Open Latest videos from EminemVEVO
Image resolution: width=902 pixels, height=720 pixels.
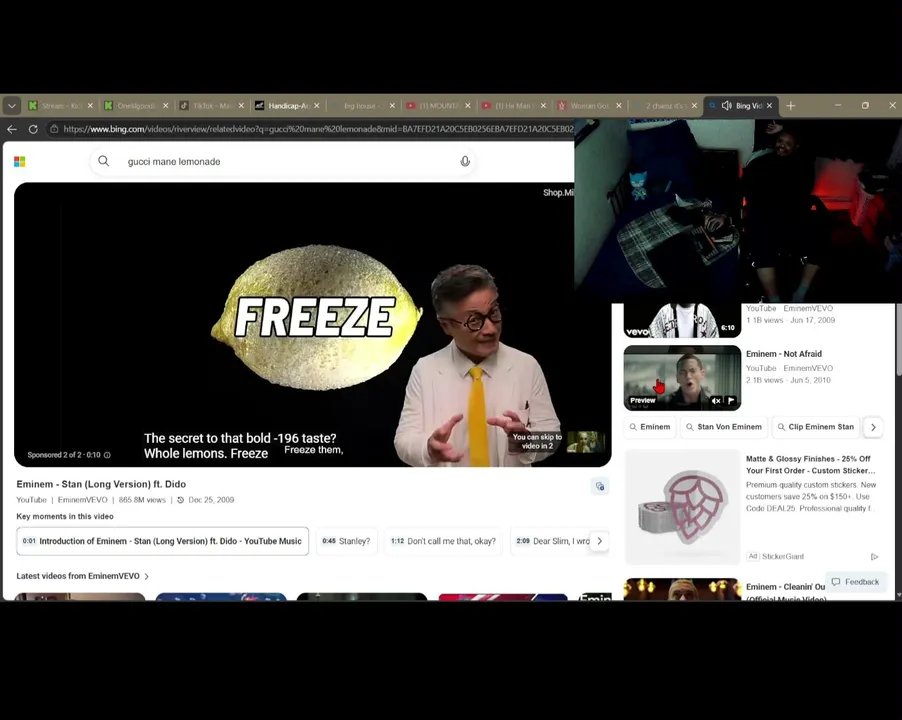coord(83,576)
